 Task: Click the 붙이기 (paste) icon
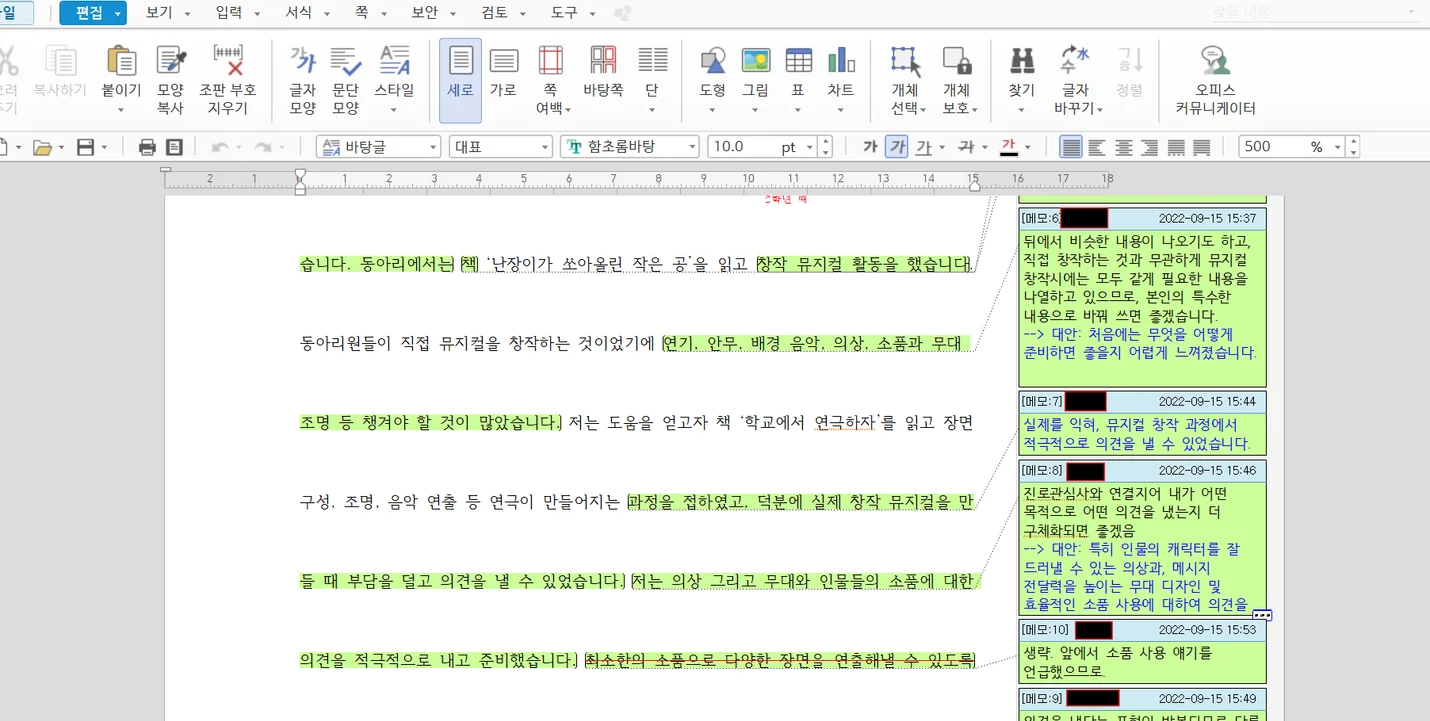pos(121,62)
